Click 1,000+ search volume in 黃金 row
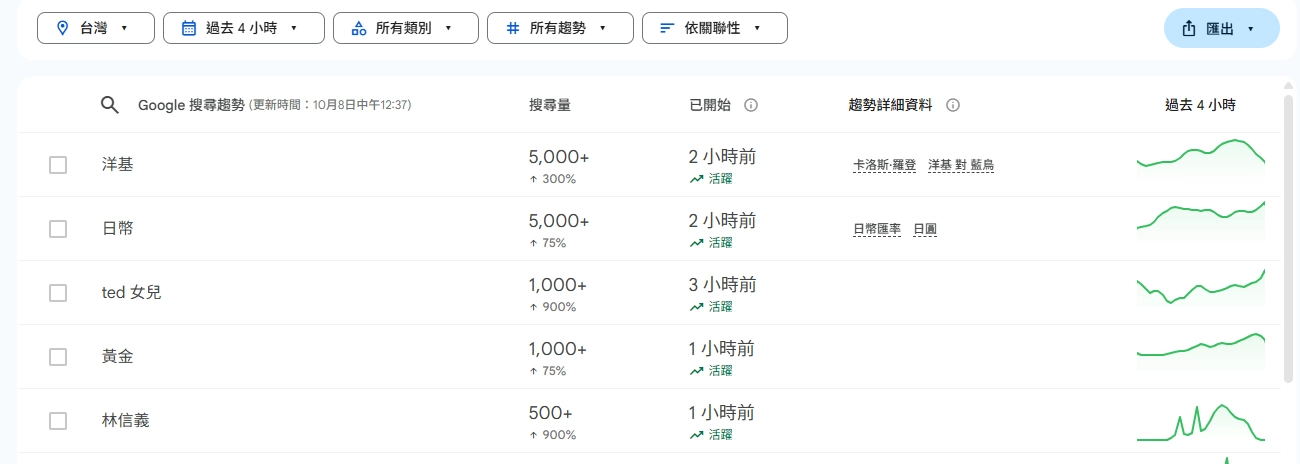 [558, 349]
